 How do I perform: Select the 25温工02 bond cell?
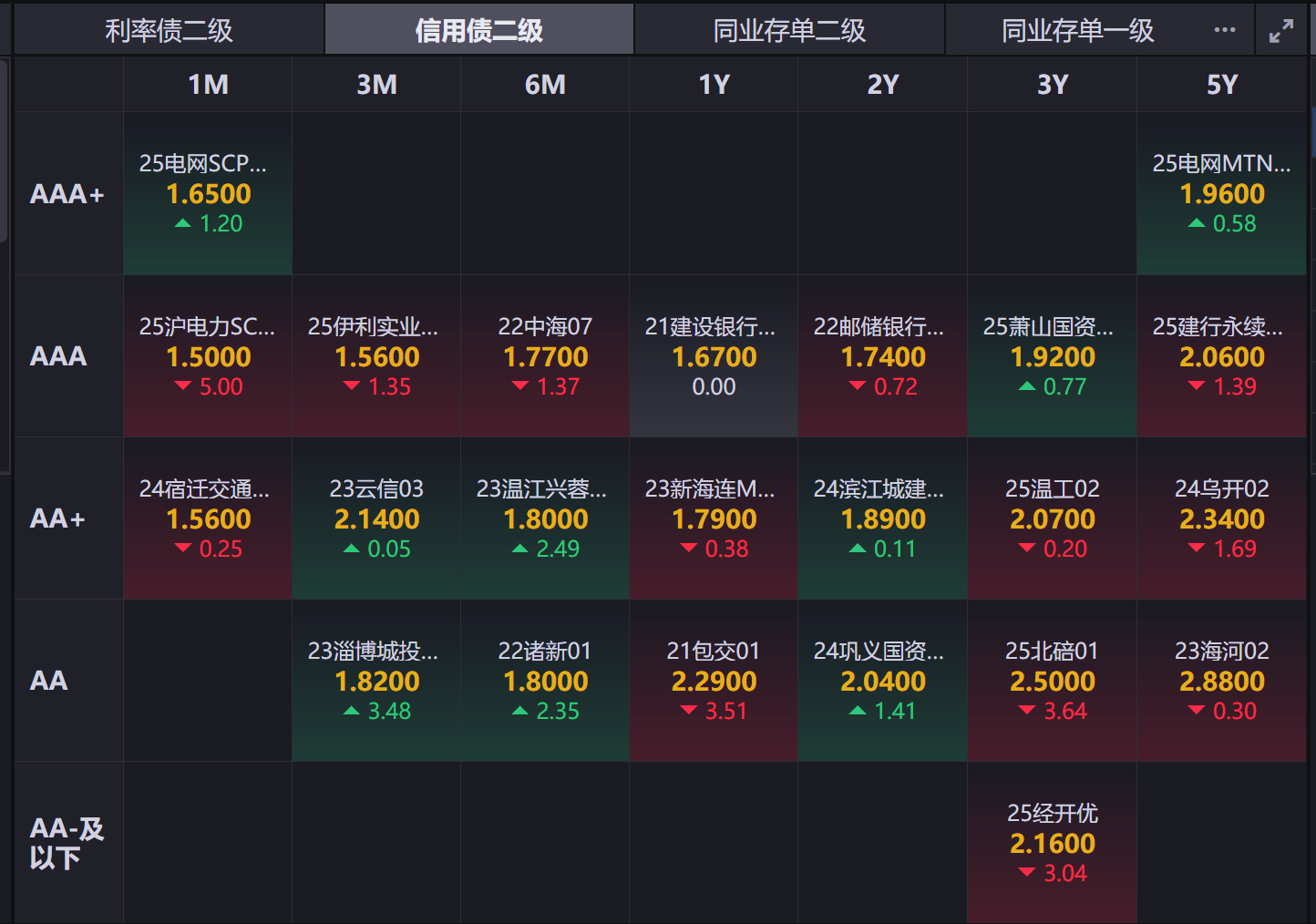pos(1053,518)
